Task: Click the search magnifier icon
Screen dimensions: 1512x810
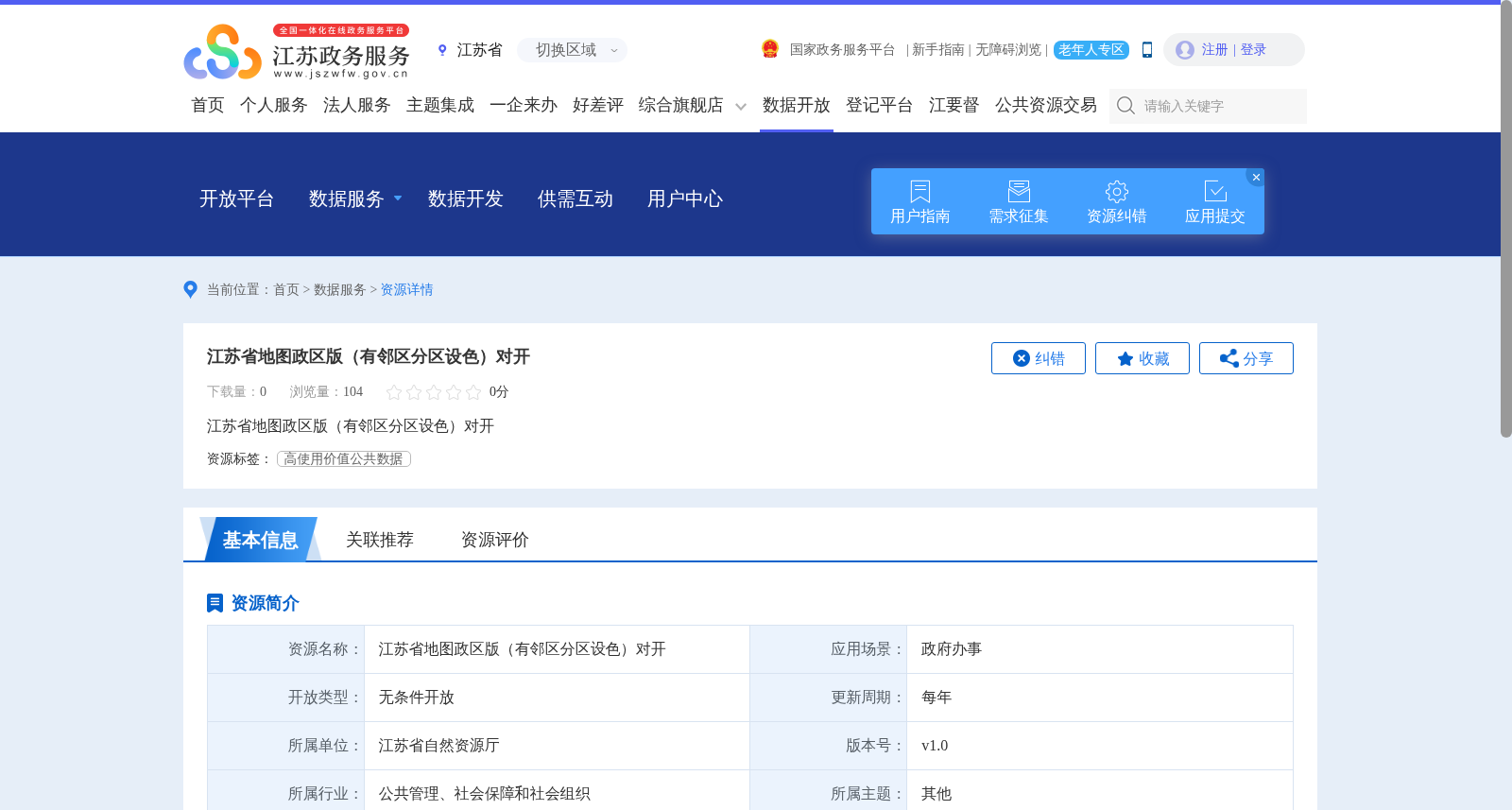Action: click(1125, 106)
